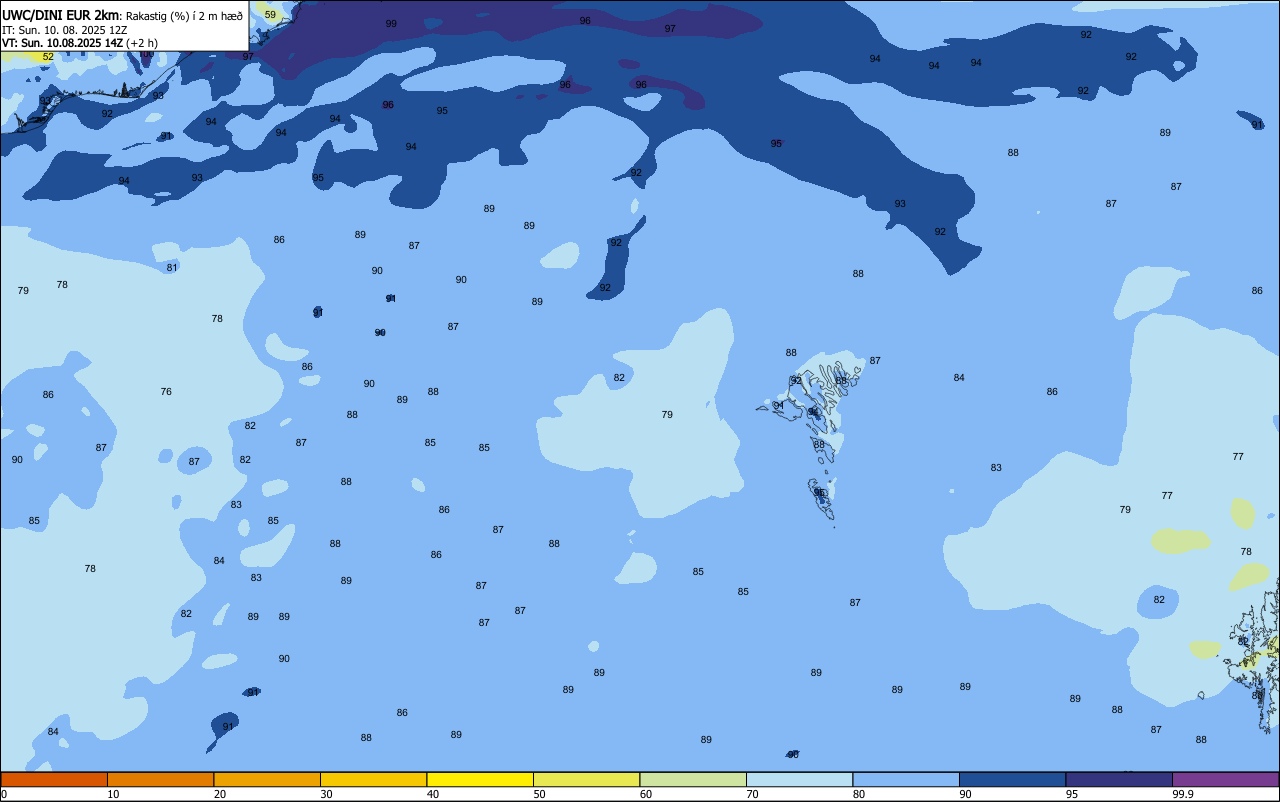
Task: Select the "30" tick label on the color scale
Action: pyautogui.click(x=326, y=794)
